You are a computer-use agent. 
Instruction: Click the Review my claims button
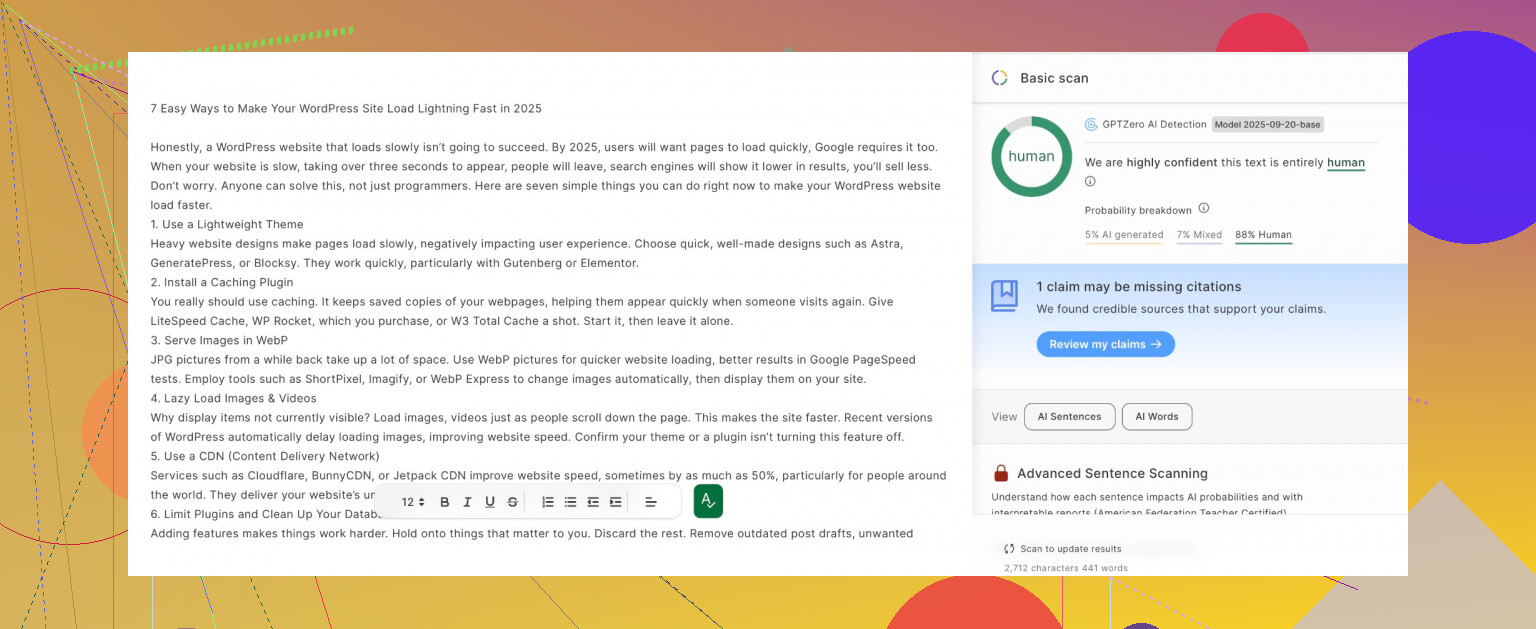[x=1105, y=344]
